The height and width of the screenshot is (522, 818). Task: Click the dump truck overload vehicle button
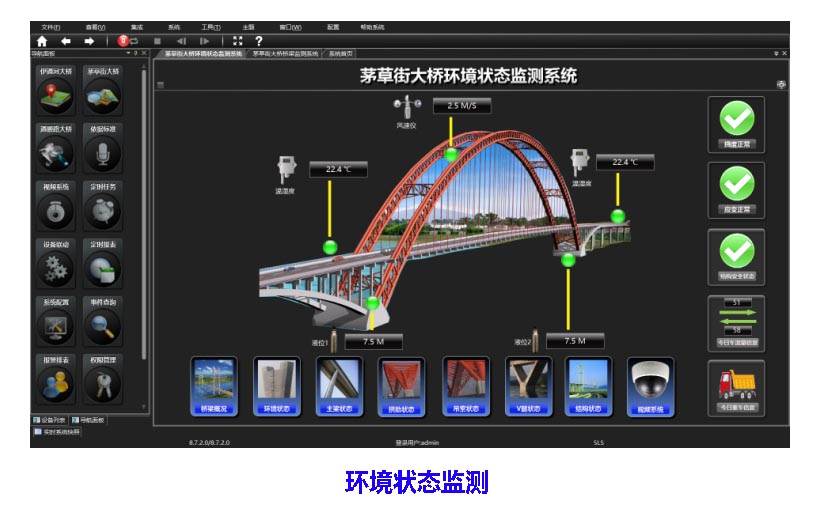coord(736,386)
